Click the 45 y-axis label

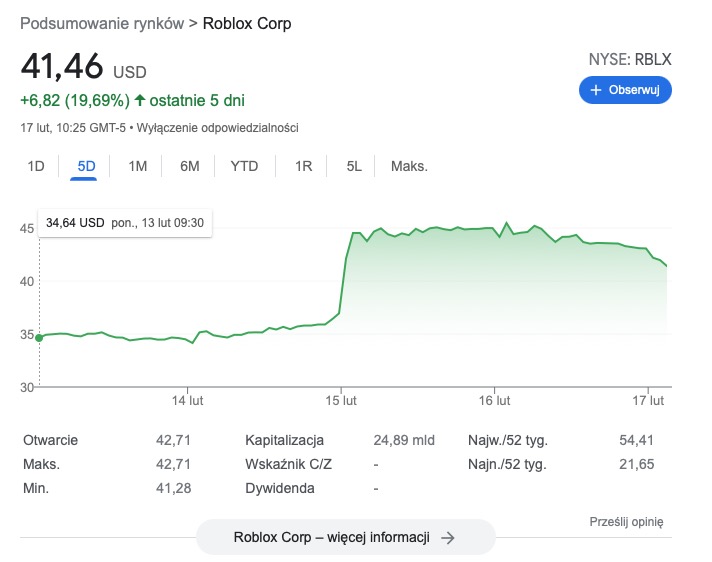pos(27,228)
